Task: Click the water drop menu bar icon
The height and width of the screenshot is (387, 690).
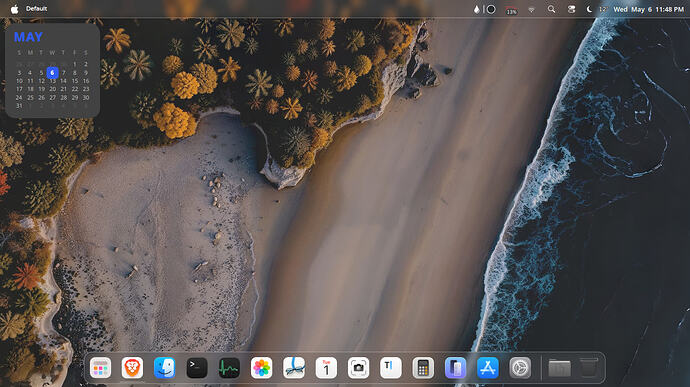Action: [477, 9]
